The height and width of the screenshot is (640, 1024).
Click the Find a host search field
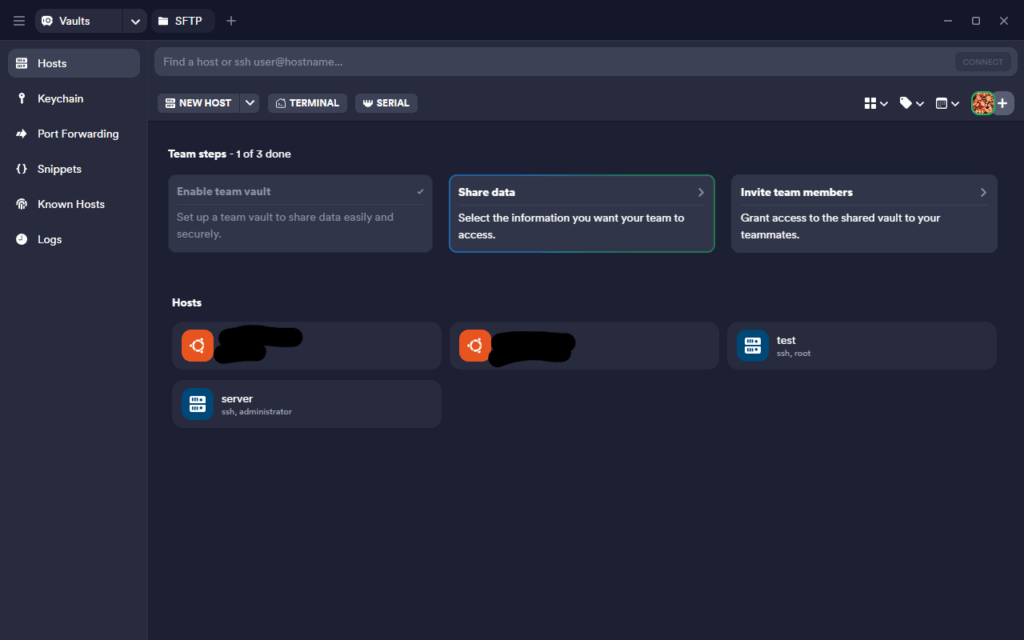point(550,62)
